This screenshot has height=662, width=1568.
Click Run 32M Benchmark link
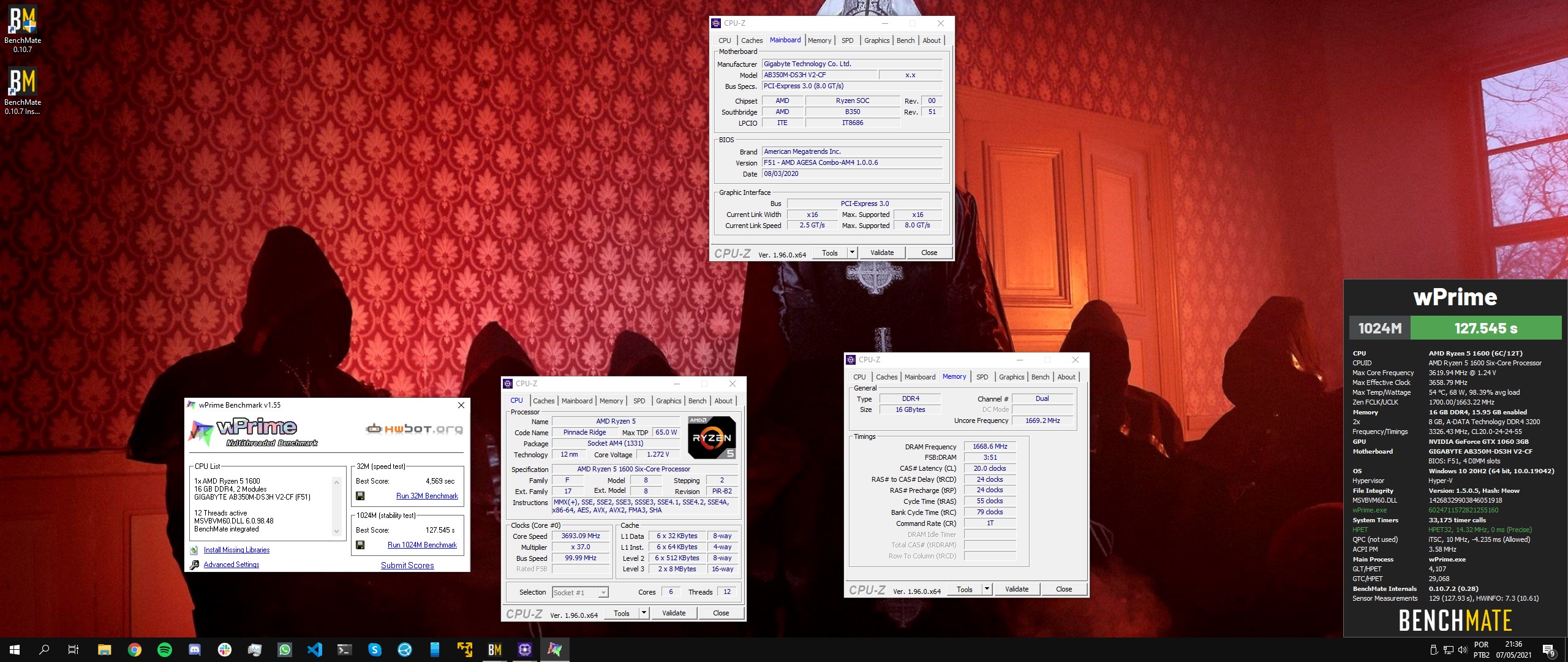(x=427, y=496)
